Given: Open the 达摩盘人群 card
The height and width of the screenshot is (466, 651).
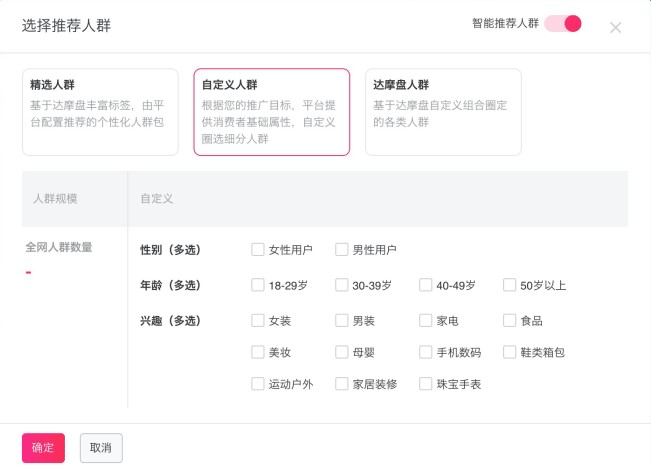Looking at the screenshot, I should pyautogui.click(x=442, y=112).
